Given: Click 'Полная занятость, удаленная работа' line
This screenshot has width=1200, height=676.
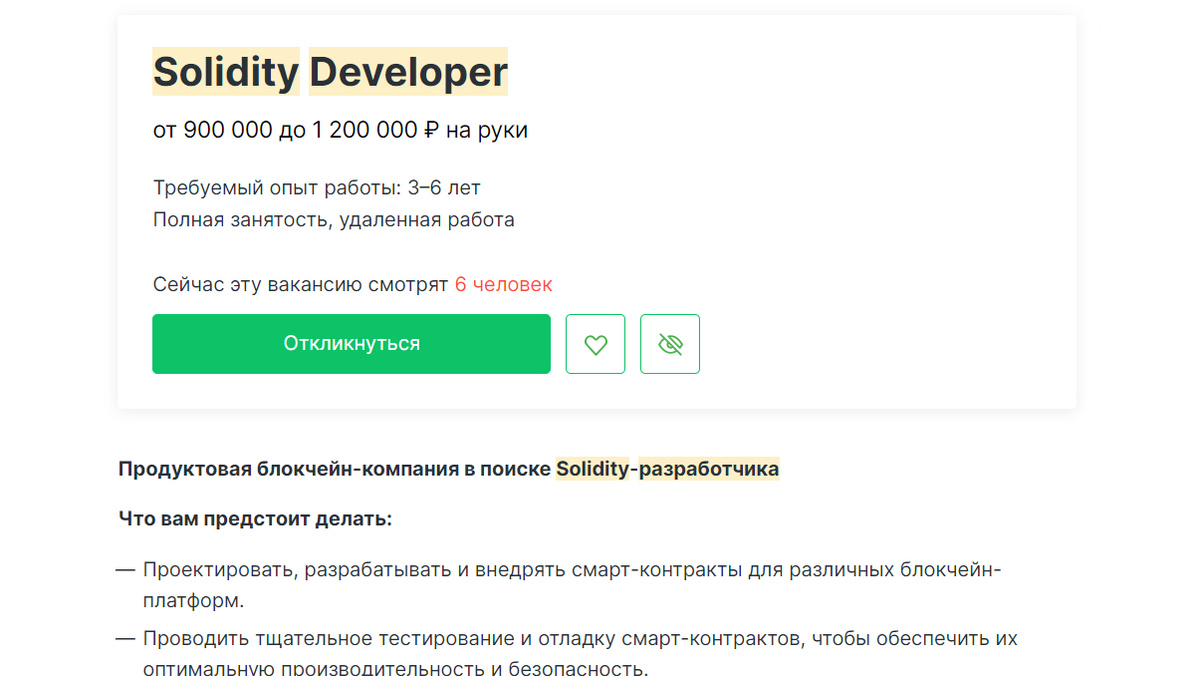Looking at the screenshot, I should (x=333, y=219).
